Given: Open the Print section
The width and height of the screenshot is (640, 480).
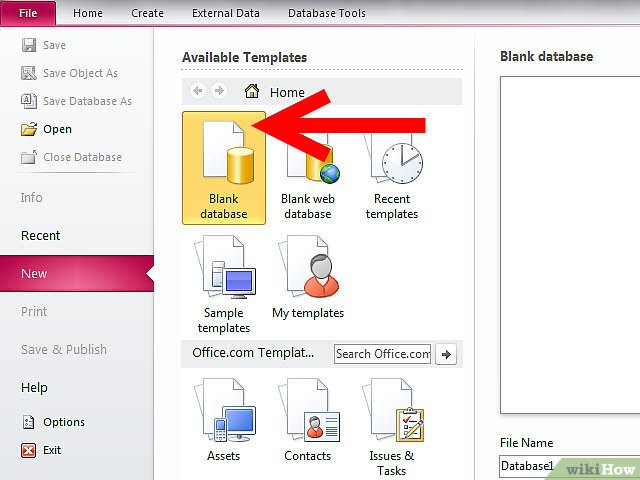Looking at the screenshot, I should 34,311.
